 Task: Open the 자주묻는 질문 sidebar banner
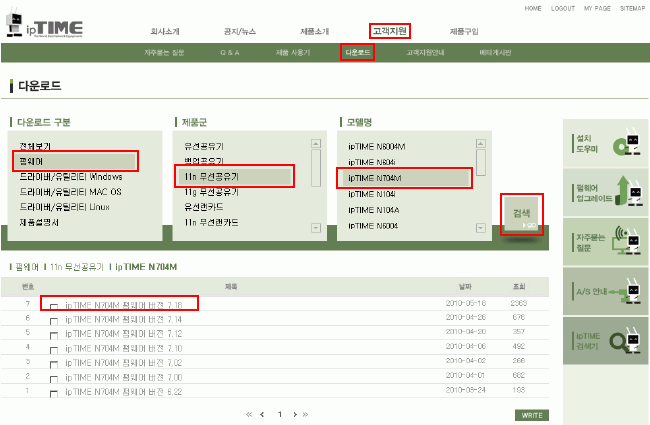[x=605, y=242]
